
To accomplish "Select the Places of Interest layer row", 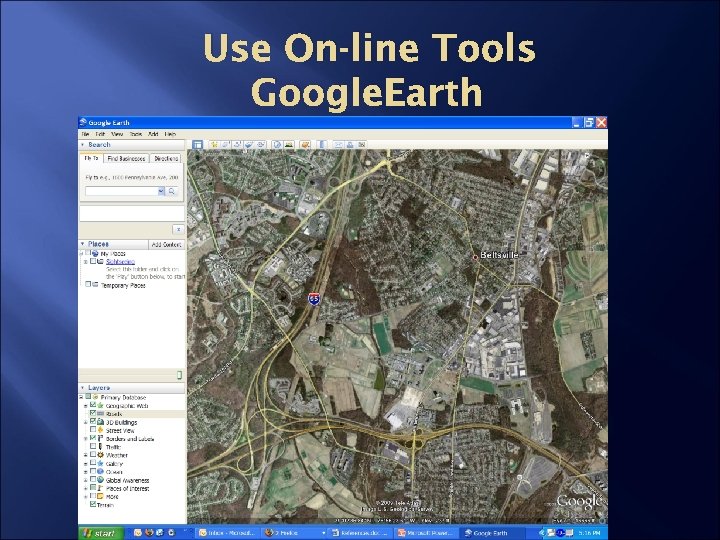I will (x=127, y=489).
